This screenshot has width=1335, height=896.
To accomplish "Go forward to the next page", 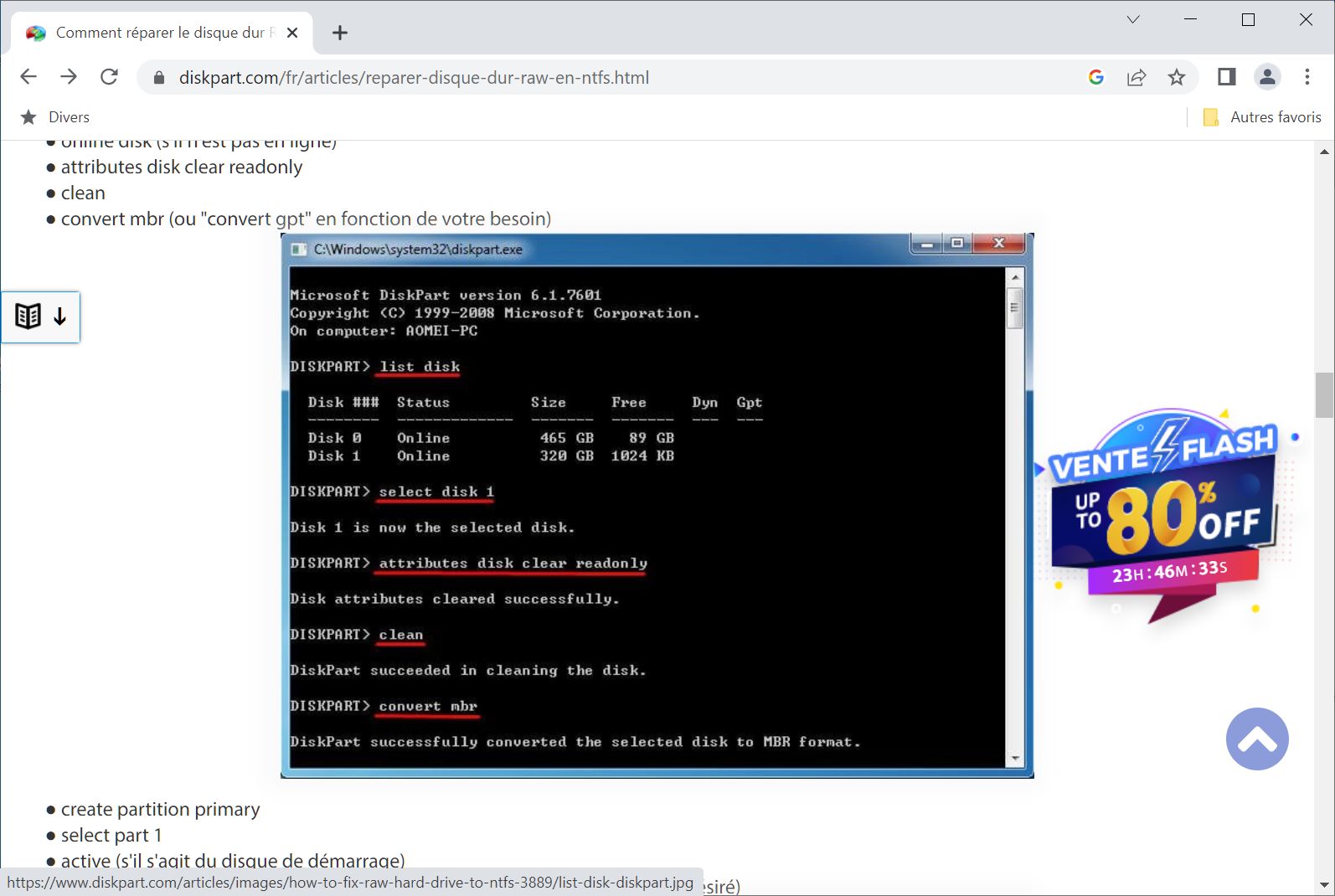I will pos(69,77).
